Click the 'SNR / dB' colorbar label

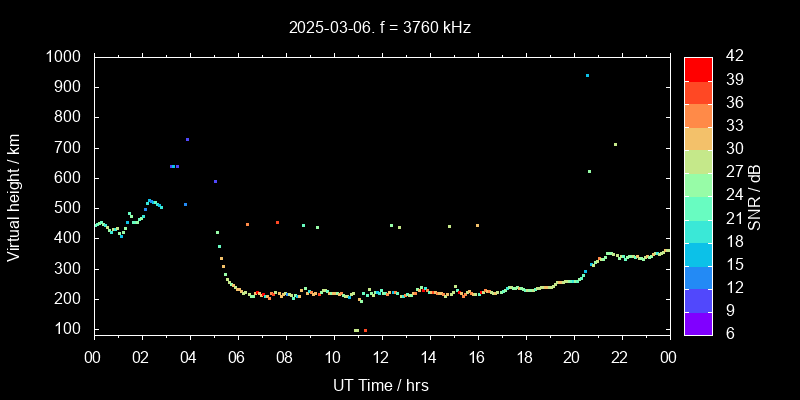click(755, 195)
